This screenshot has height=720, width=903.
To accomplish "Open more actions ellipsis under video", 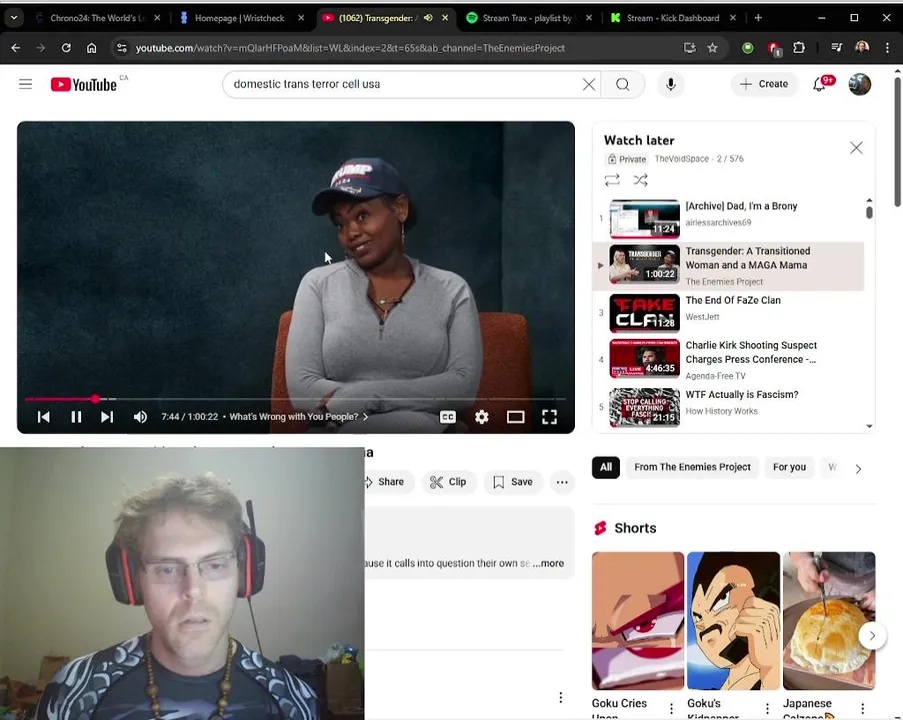I will pyautogui.click(x=562, y=482).
